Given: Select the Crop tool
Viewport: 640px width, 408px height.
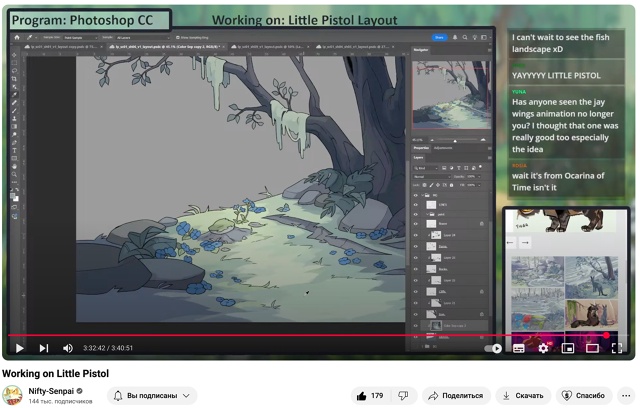Looking at the screenshot, I should [15, 79].
